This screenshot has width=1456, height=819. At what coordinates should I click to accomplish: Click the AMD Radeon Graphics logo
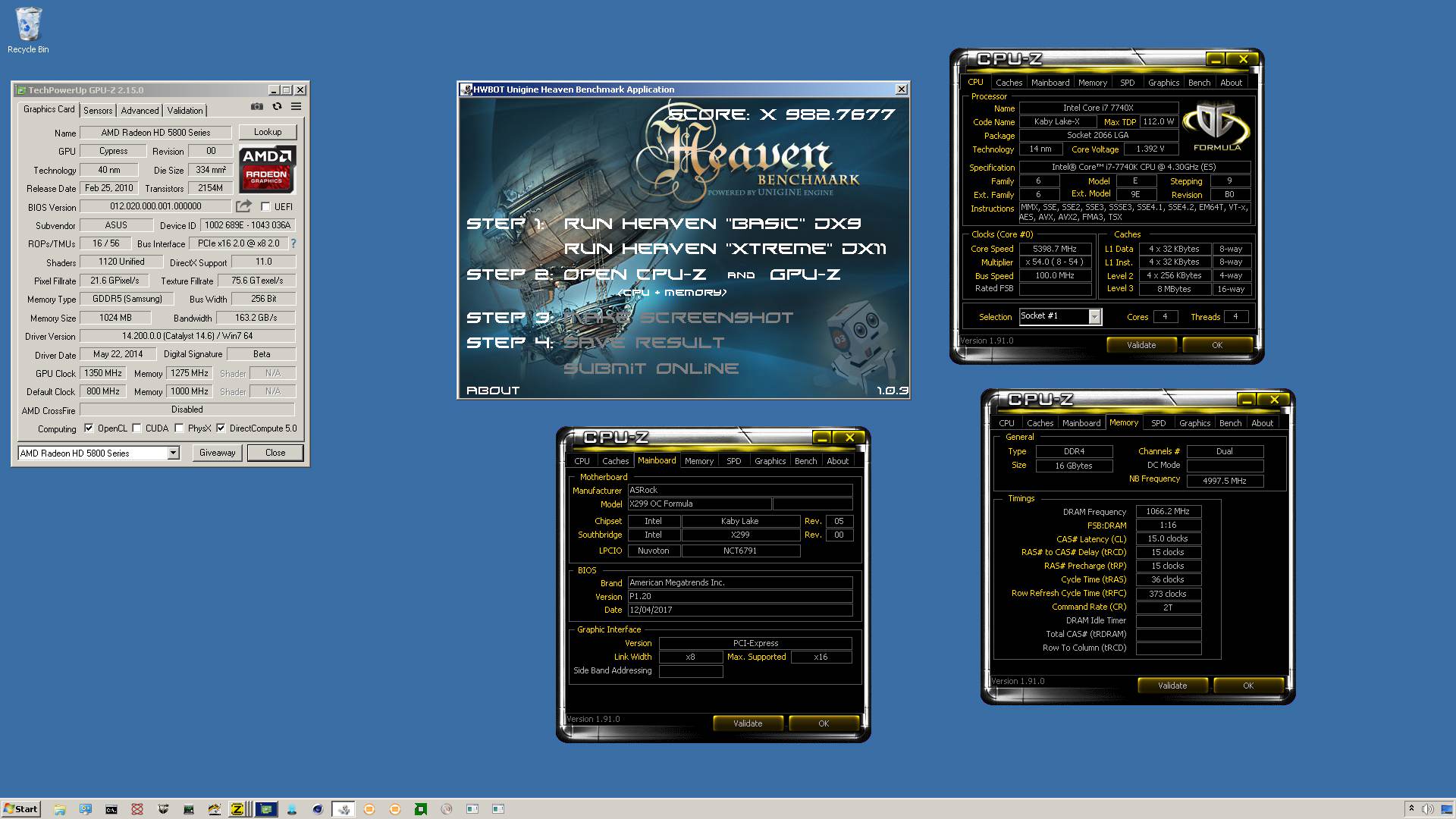pos(267,168)
